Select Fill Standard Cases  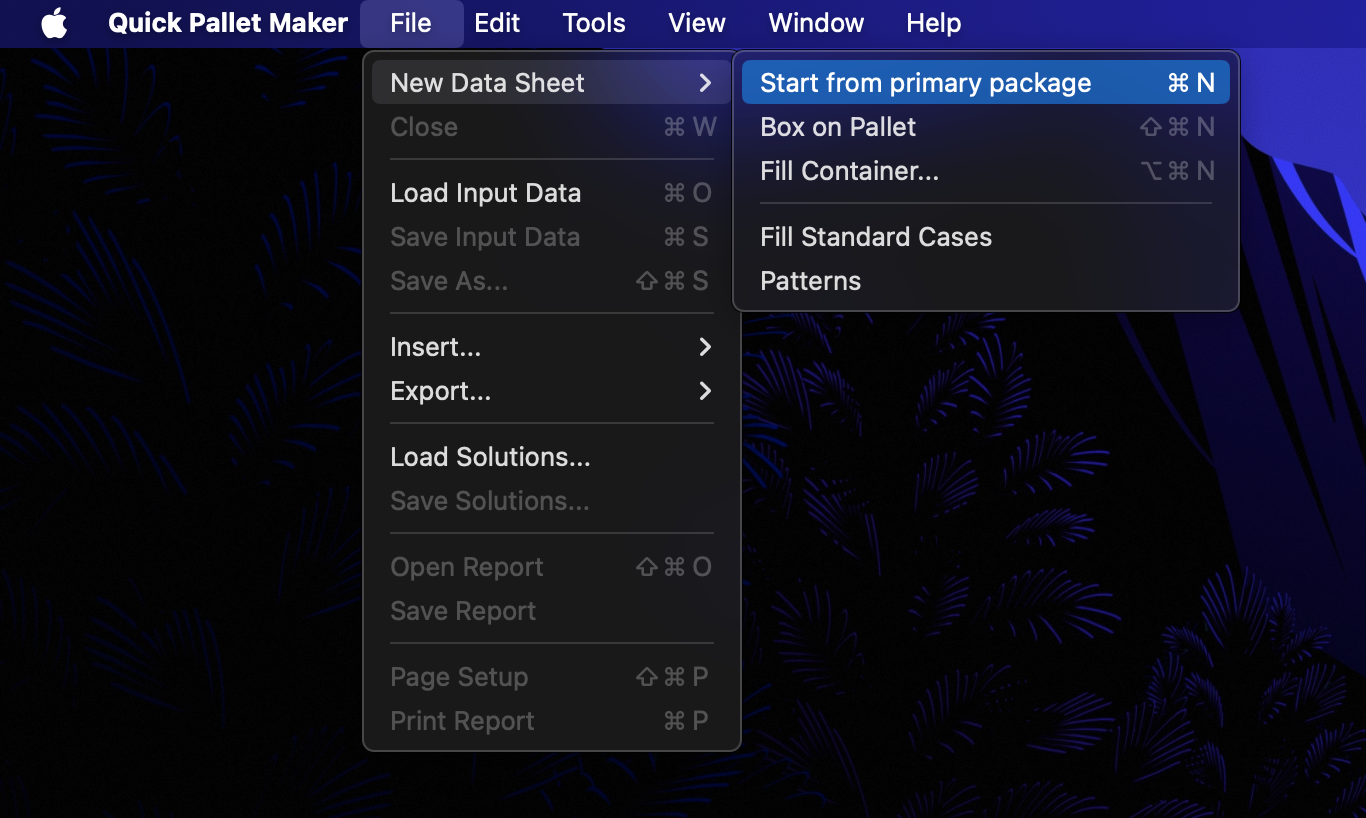click(x=986, y=237)
